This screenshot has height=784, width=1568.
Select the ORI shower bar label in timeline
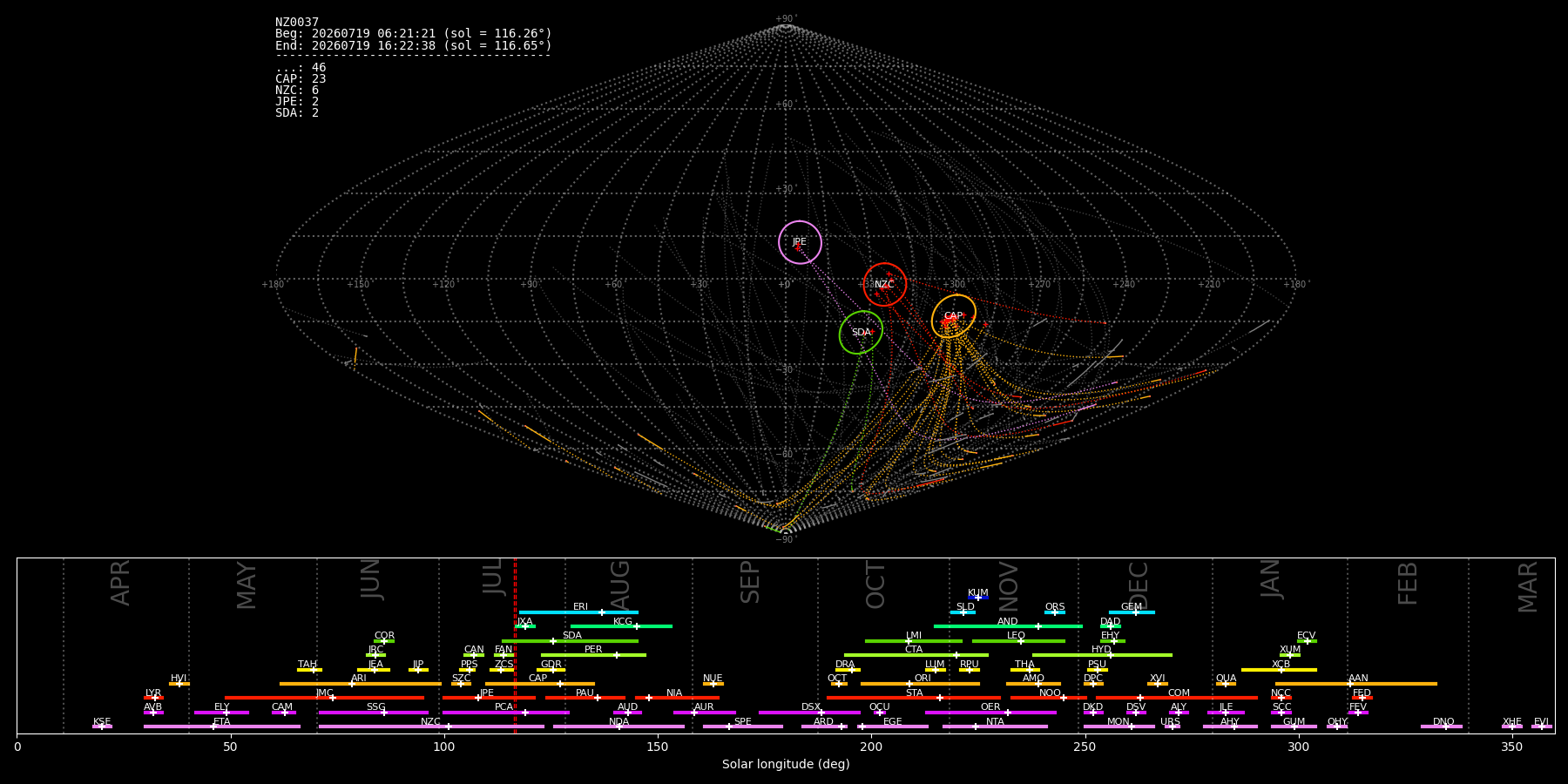(923, 679)
